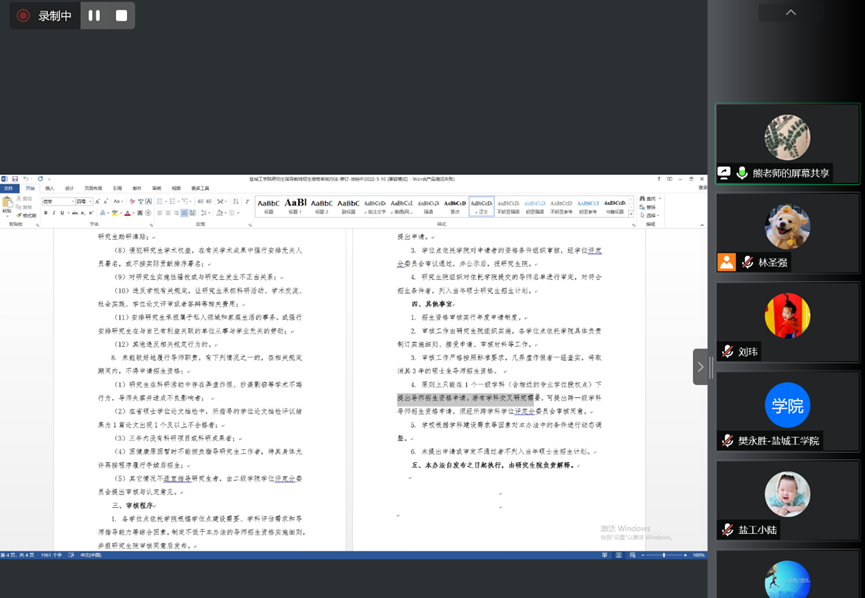The image size is (865, 598).
Task: Apply the 标题 1 heading style
Action: [x=295, y=206]
